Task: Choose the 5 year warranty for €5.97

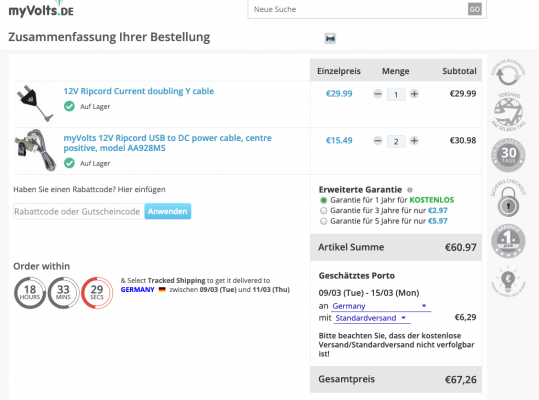Action: [x=323, y=221]
